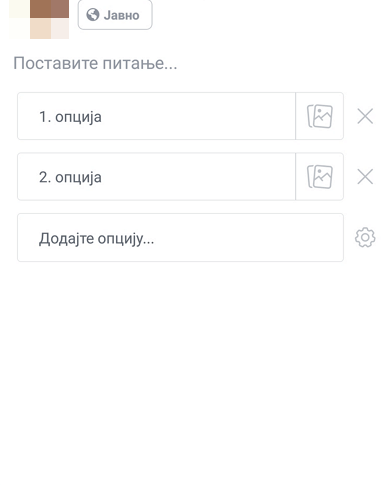The height and width of the screenshot is (485, 389).
Task: Open the Јавно audience selector
Action: 115,15
